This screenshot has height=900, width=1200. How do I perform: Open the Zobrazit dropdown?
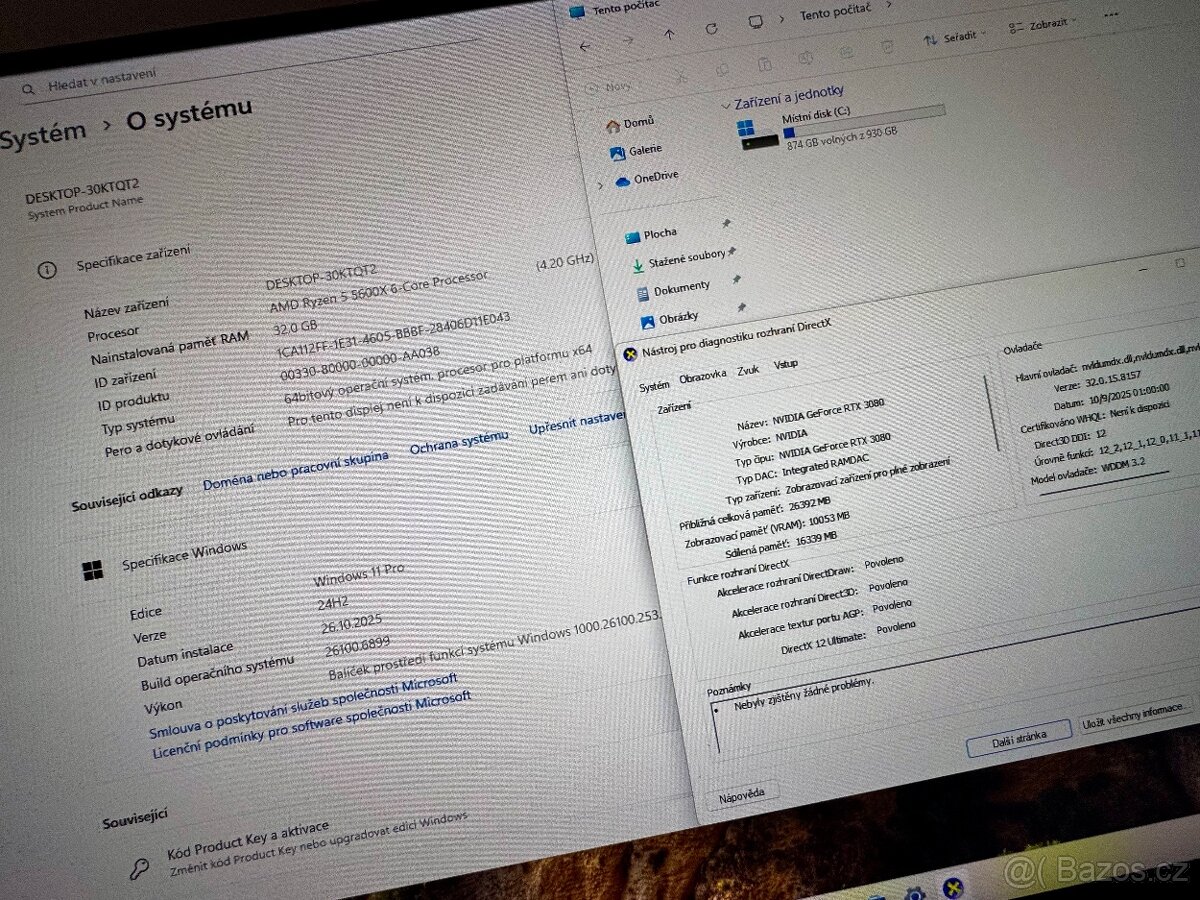pyautogui.click(x=1043, y=24)
